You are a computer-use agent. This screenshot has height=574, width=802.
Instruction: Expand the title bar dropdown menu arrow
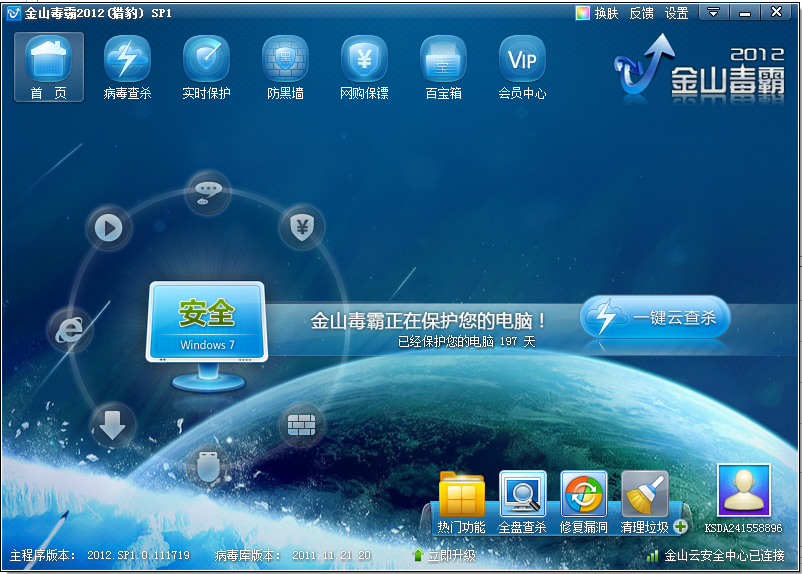click(714, 12)
